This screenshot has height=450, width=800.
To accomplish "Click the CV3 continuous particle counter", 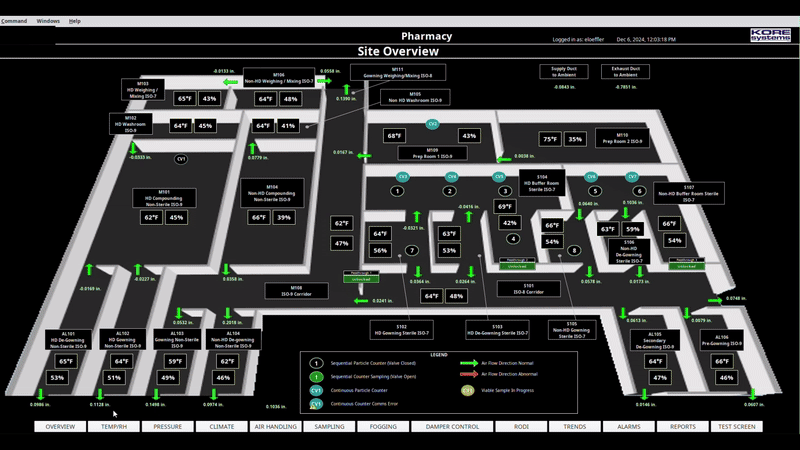I will click(401, 176).
